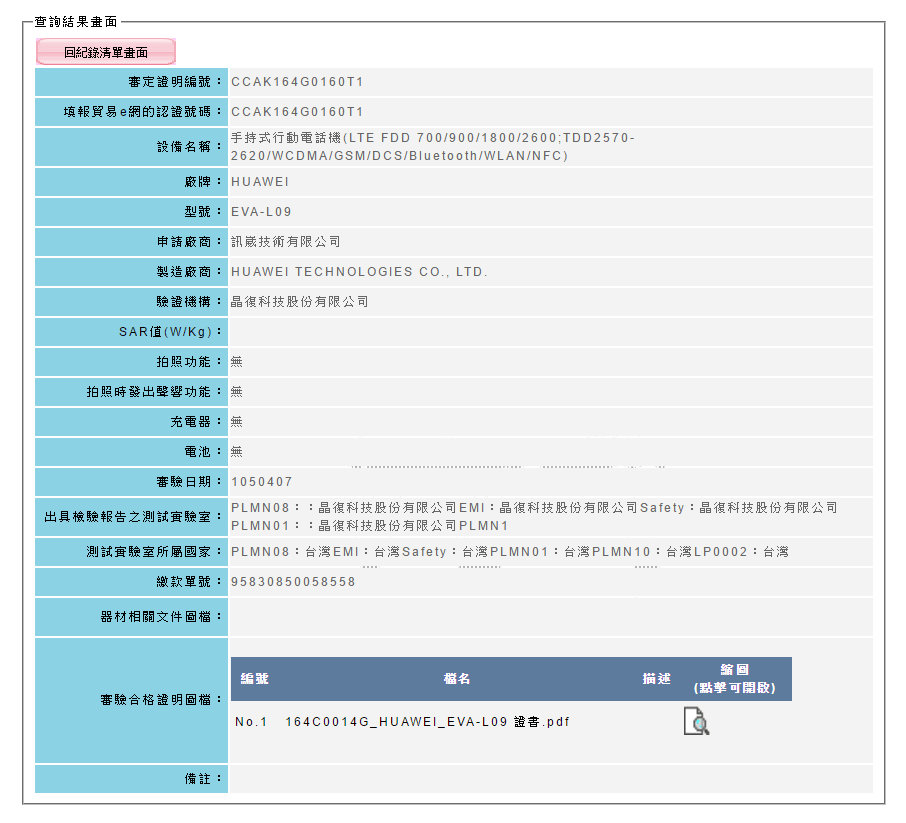Click the 充電器 label
Screen dimensions: 906x823
(x=195, y=422)
